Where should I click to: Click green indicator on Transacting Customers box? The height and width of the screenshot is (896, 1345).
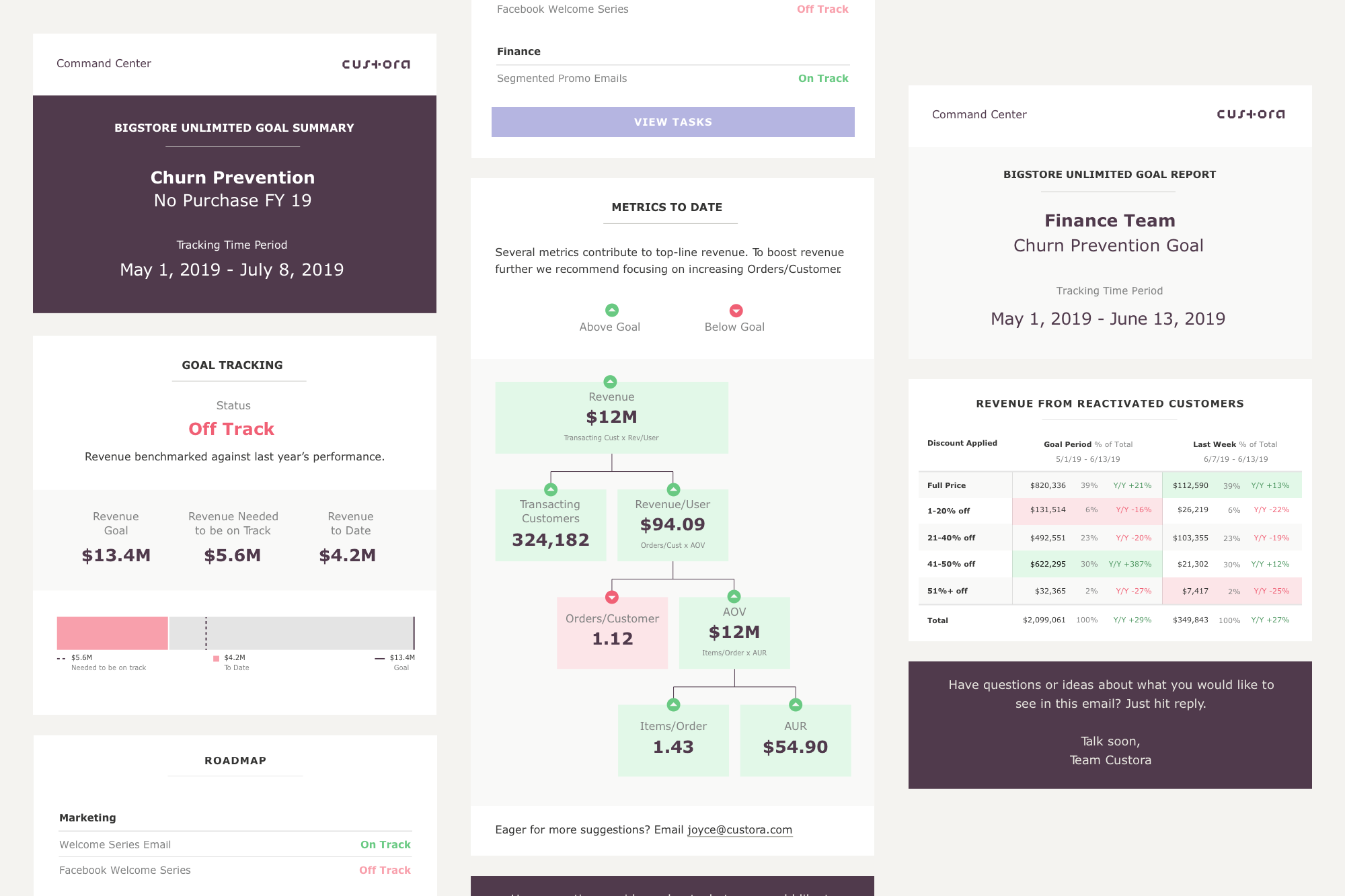(551, 489)
